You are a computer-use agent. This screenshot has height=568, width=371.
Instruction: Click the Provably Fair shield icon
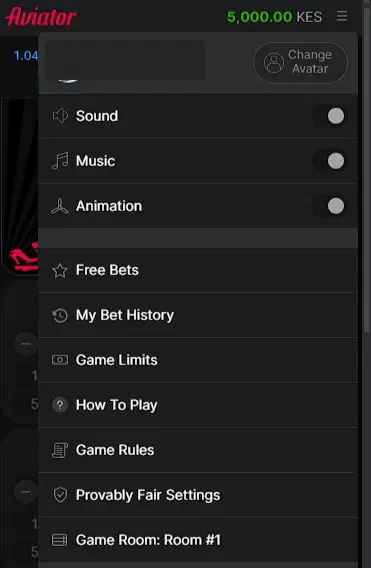[x=60, y=495]
